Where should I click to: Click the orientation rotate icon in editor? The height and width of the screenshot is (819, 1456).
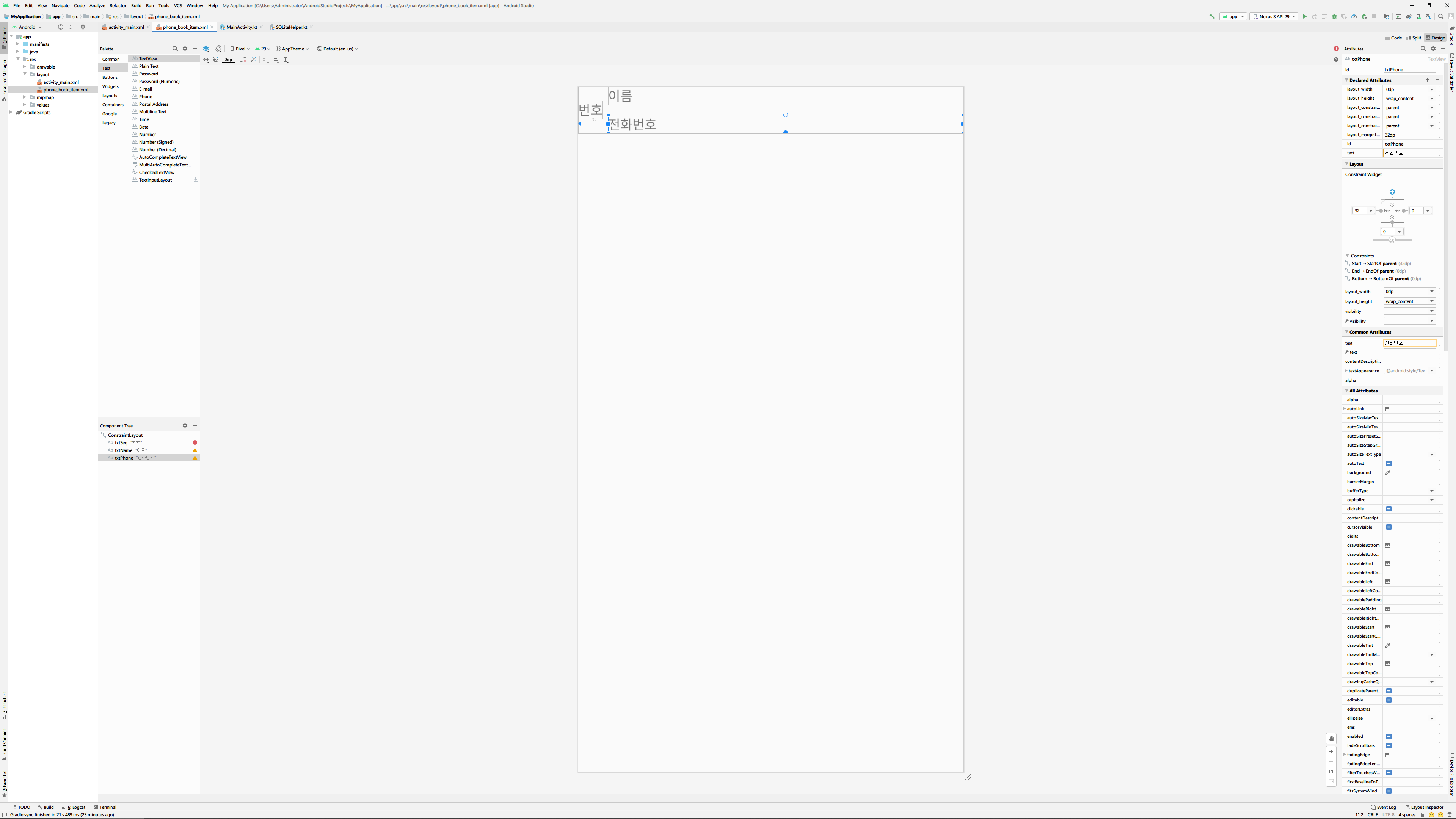coord(219,49)
